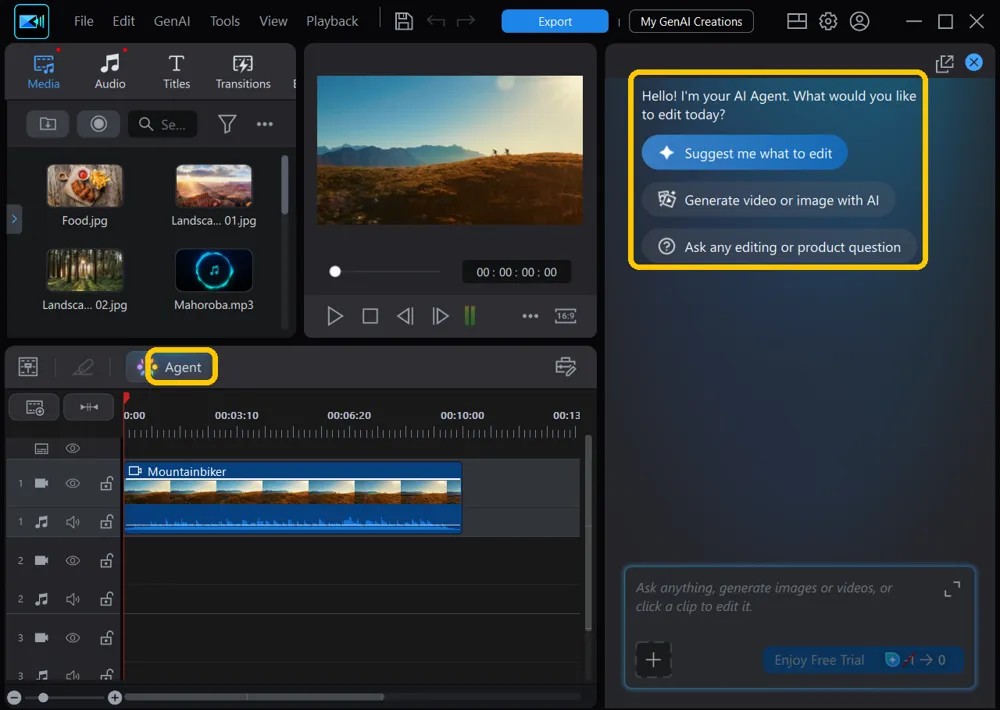The height and width of the screenshot is (710, 1000).
Task: Open the GenAI menu
Action: [x=172, y=21]
